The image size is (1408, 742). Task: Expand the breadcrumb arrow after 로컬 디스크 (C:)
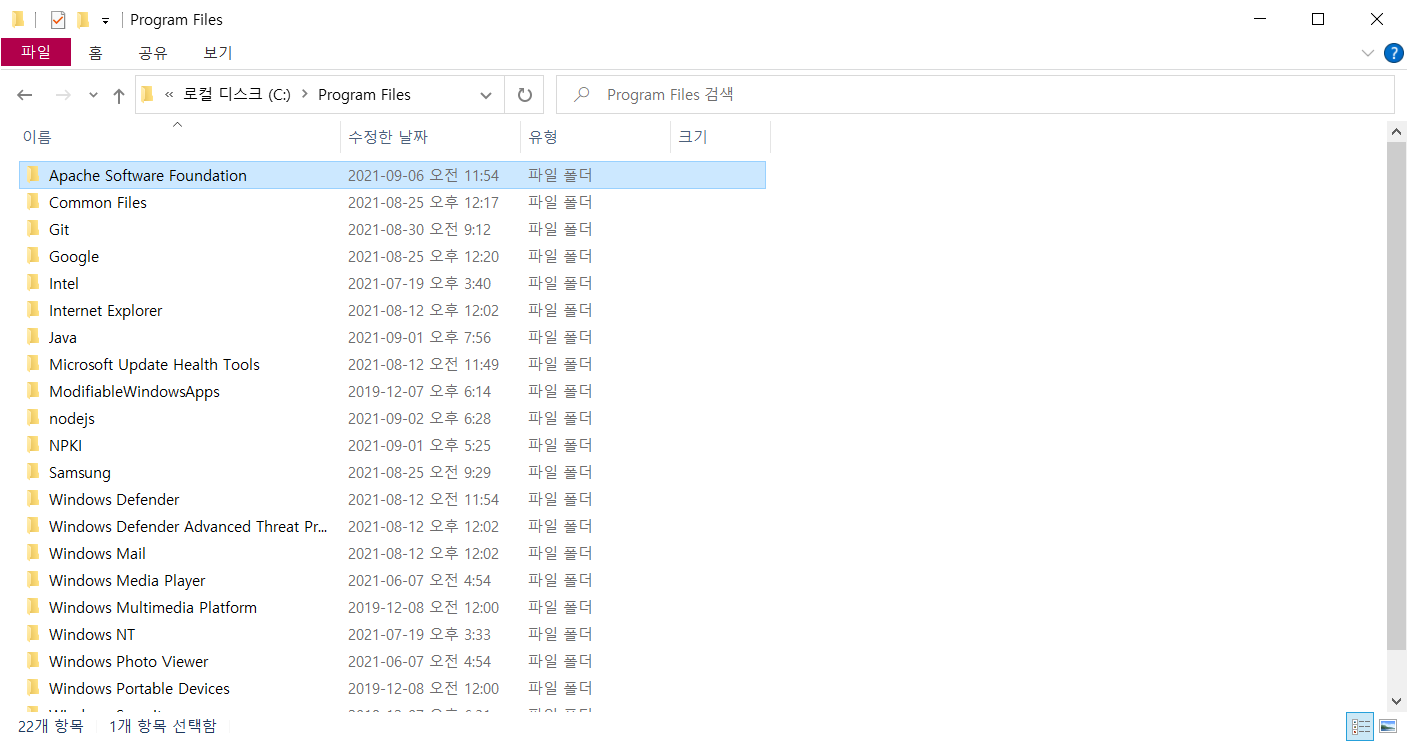pos(304,94)
